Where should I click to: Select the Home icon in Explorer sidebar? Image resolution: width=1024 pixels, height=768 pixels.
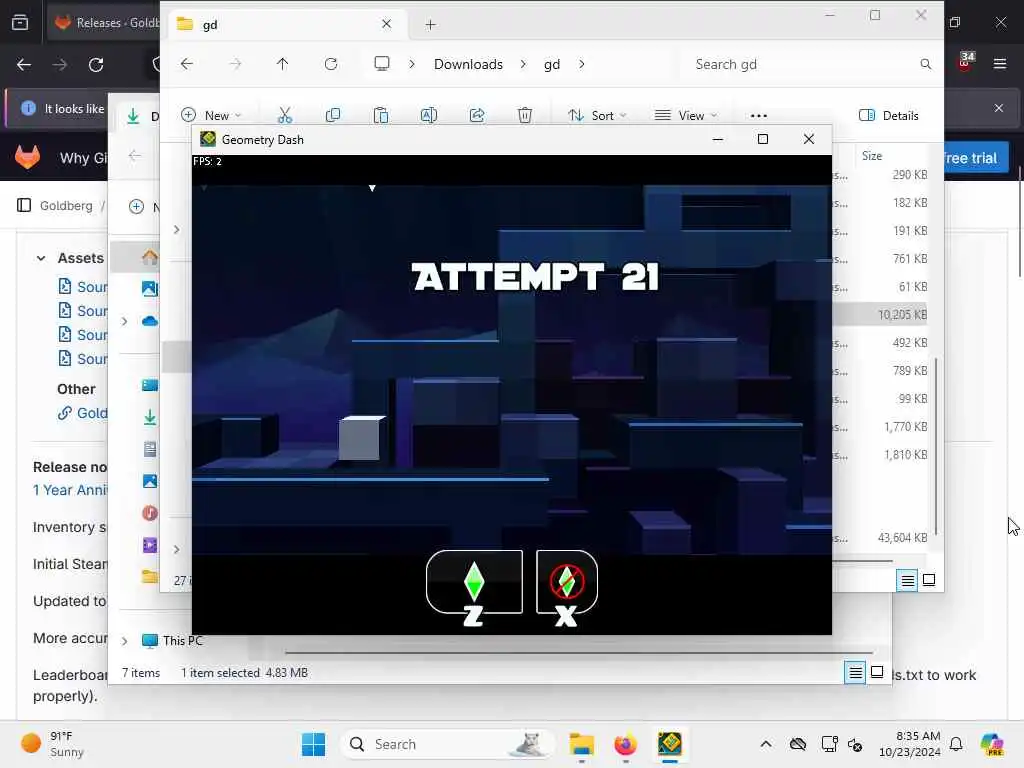pos(150,257)
